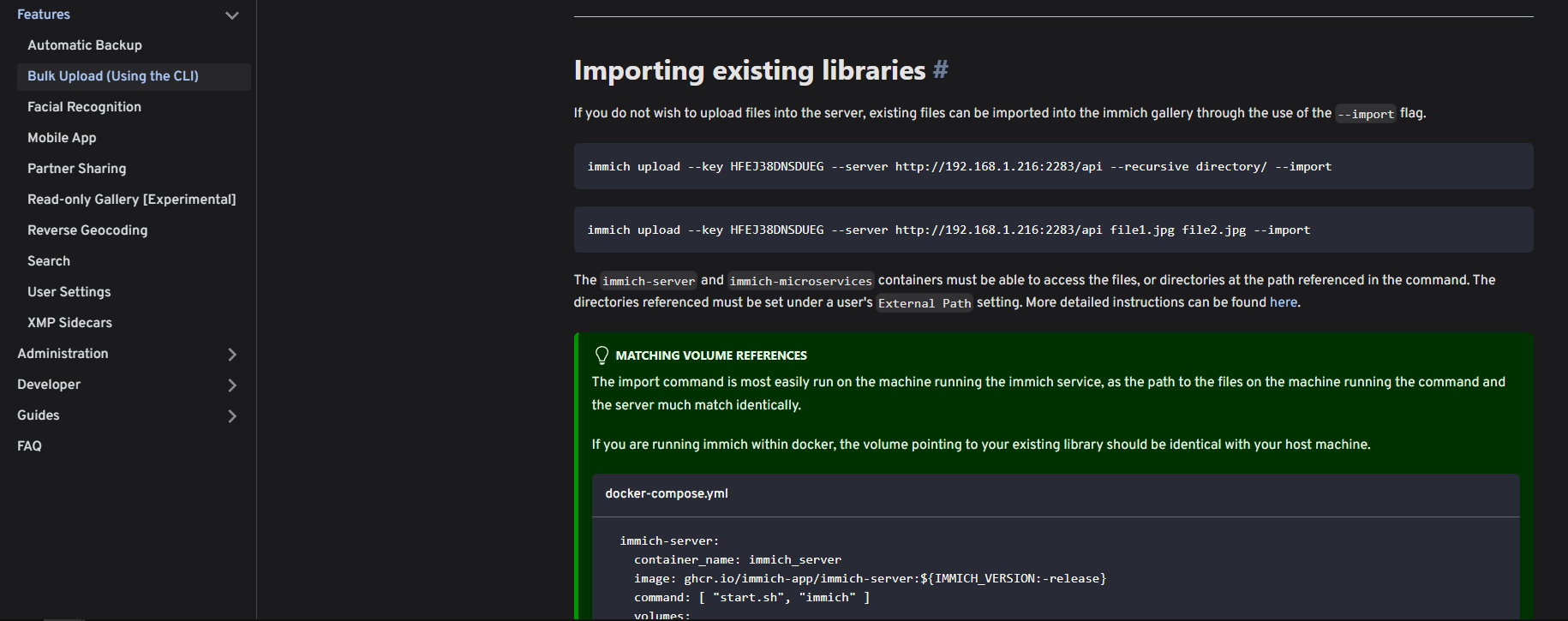Open the Mobile App page

click(x=62, y=138)
